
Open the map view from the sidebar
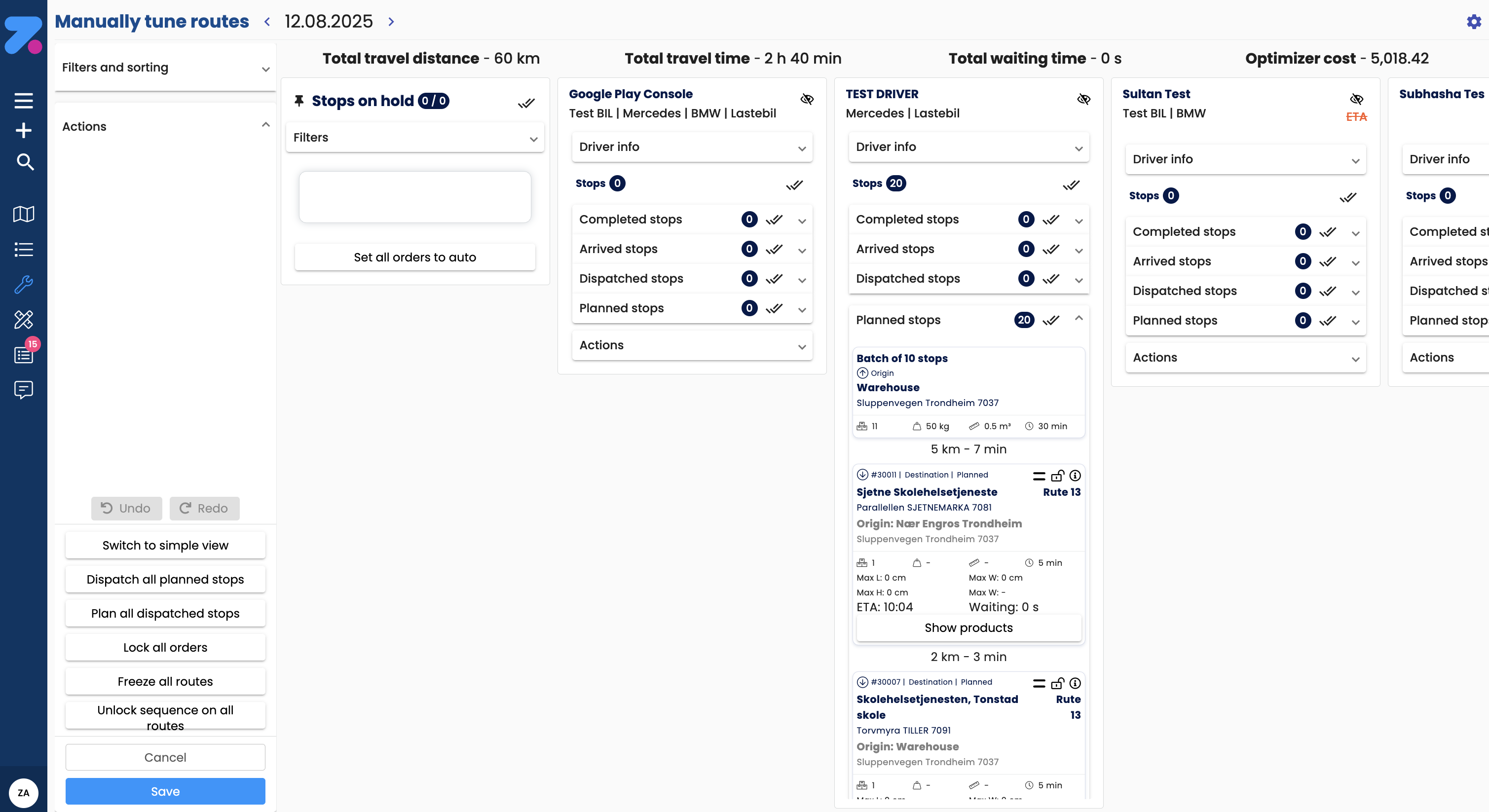click(24, 215)
